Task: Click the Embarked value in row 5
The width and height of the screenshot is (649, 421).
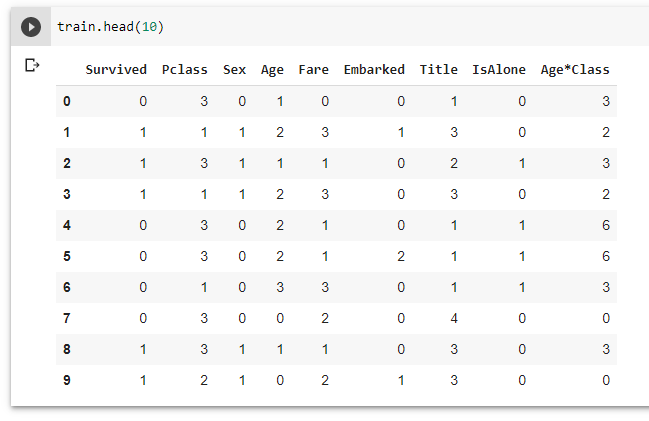Action: click(x=401, y=256)
